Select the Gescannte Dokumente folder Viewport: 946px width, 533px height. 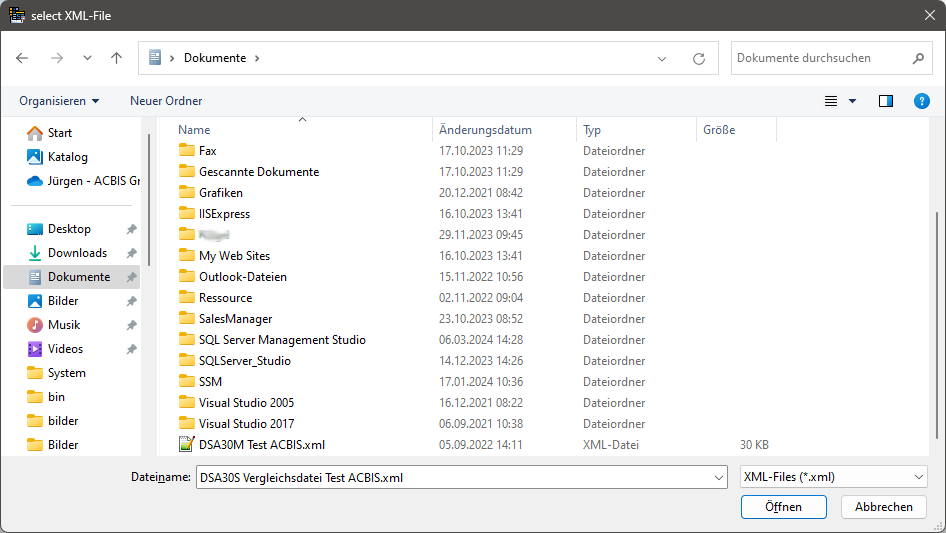(x=259, y=172)
